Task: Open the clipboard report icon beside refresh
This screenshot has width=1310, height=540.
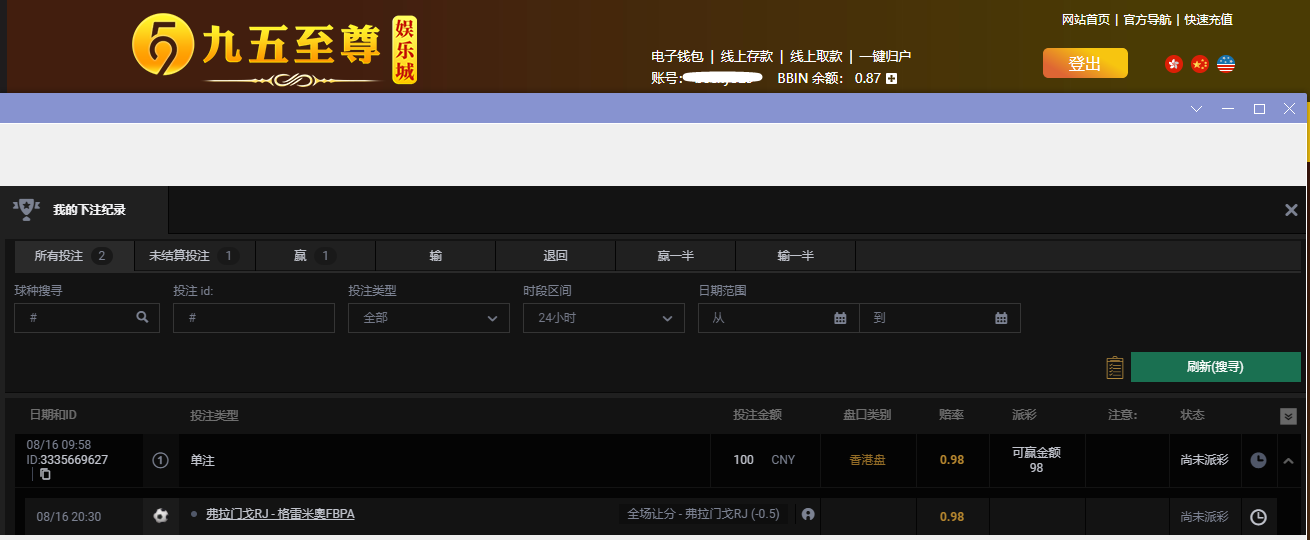Action: (x=1115, y=368)
